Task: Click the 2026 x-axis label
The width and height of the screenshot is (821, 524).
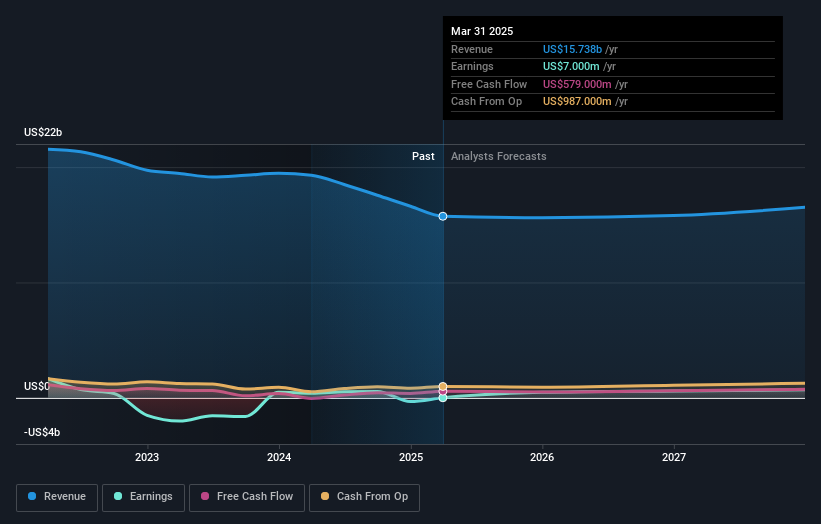Action: coord(542,457)
